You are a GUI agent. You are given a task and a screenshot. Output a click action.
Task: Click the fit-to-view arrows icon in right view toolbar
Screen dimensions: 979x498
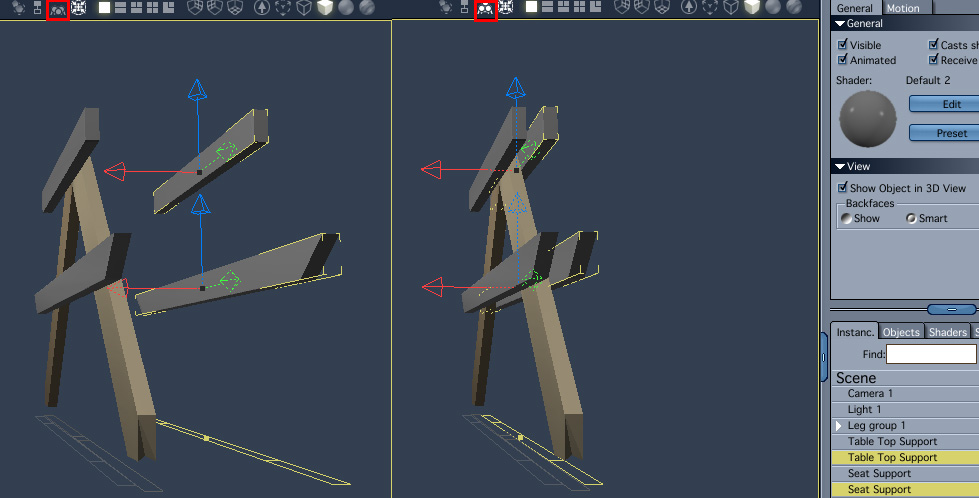point(506,7)
